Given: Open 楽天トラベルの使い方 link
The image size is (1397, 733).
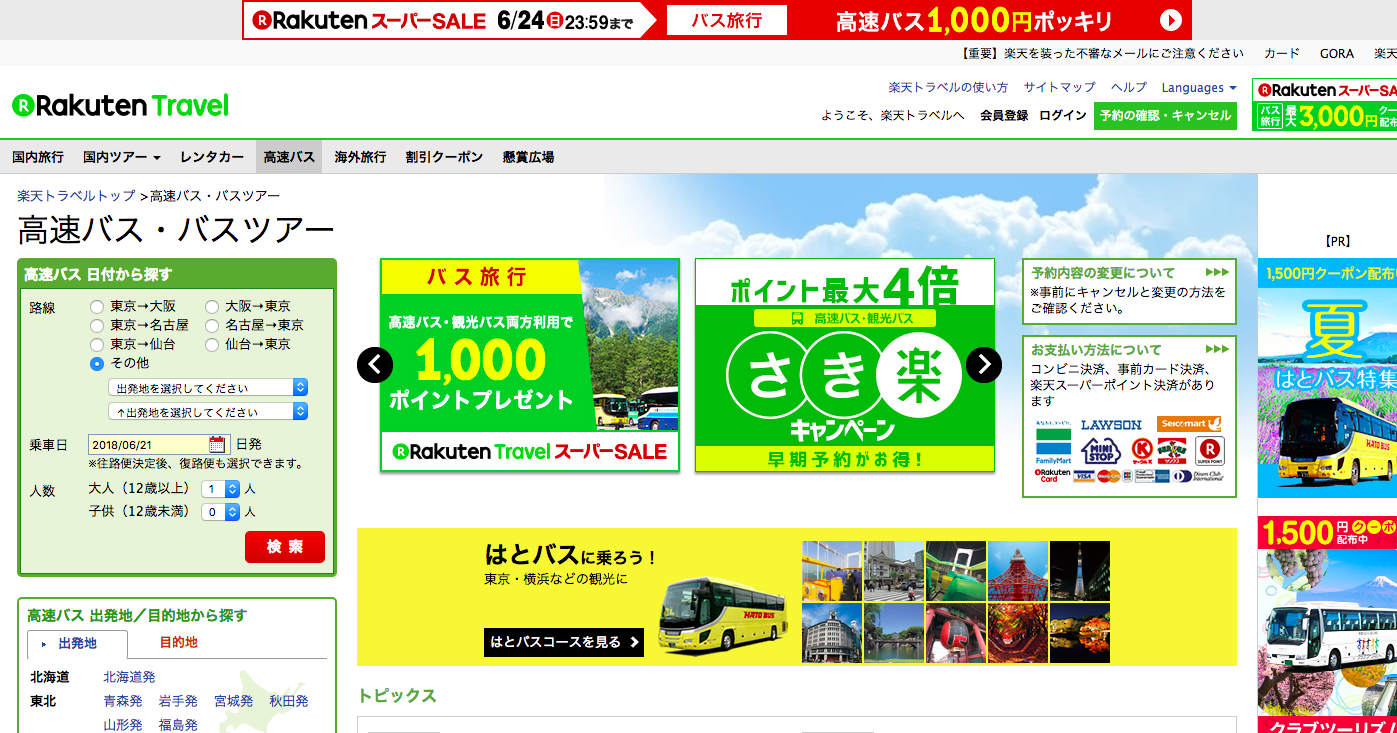Looking at the screenshot, I should tap(948, 88).
